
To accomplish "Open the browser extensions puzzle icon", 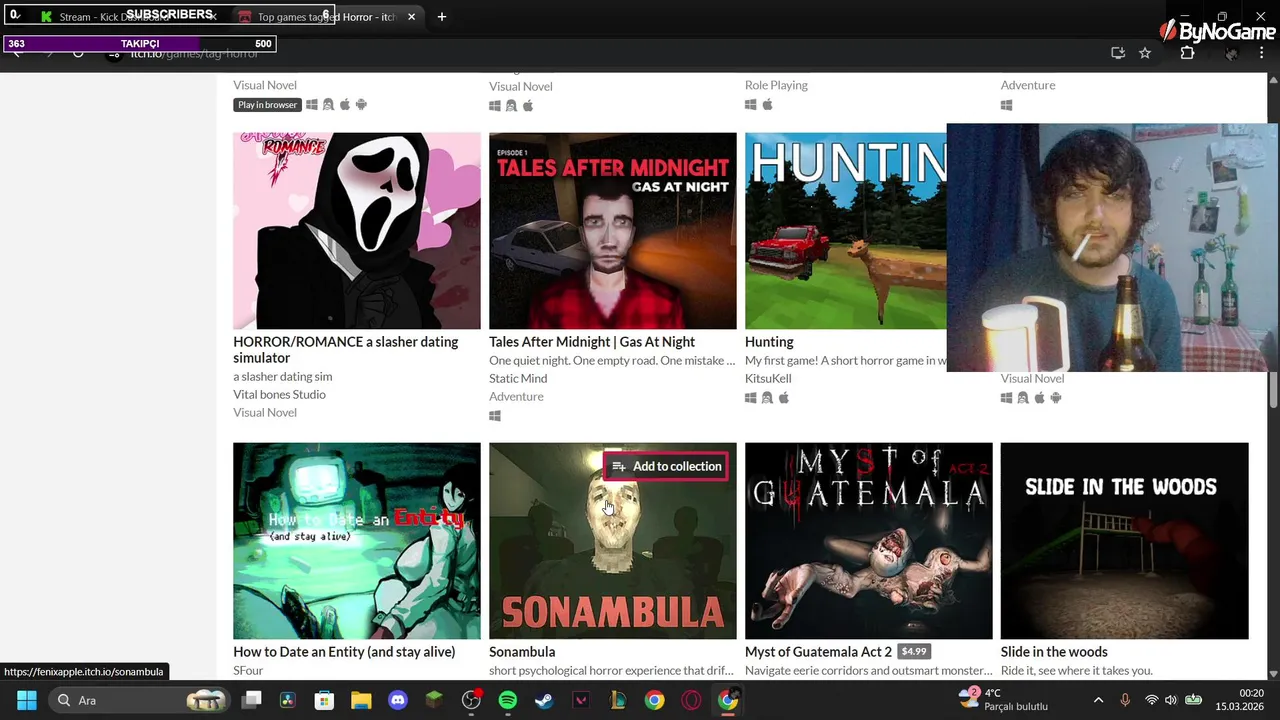I will coord(1188,53).
